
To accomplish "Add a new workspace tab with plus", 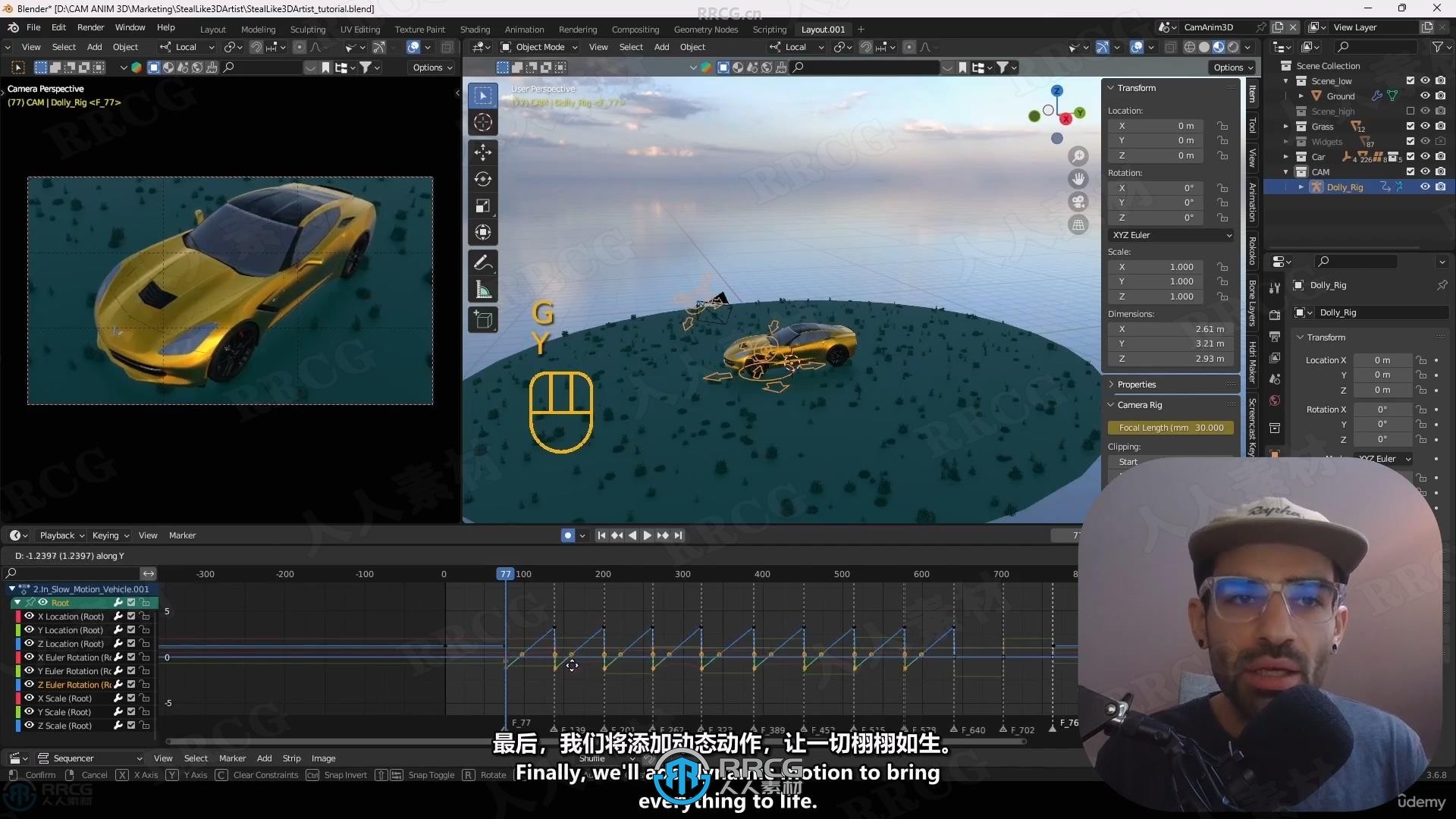I will click(x=861, y=30).
